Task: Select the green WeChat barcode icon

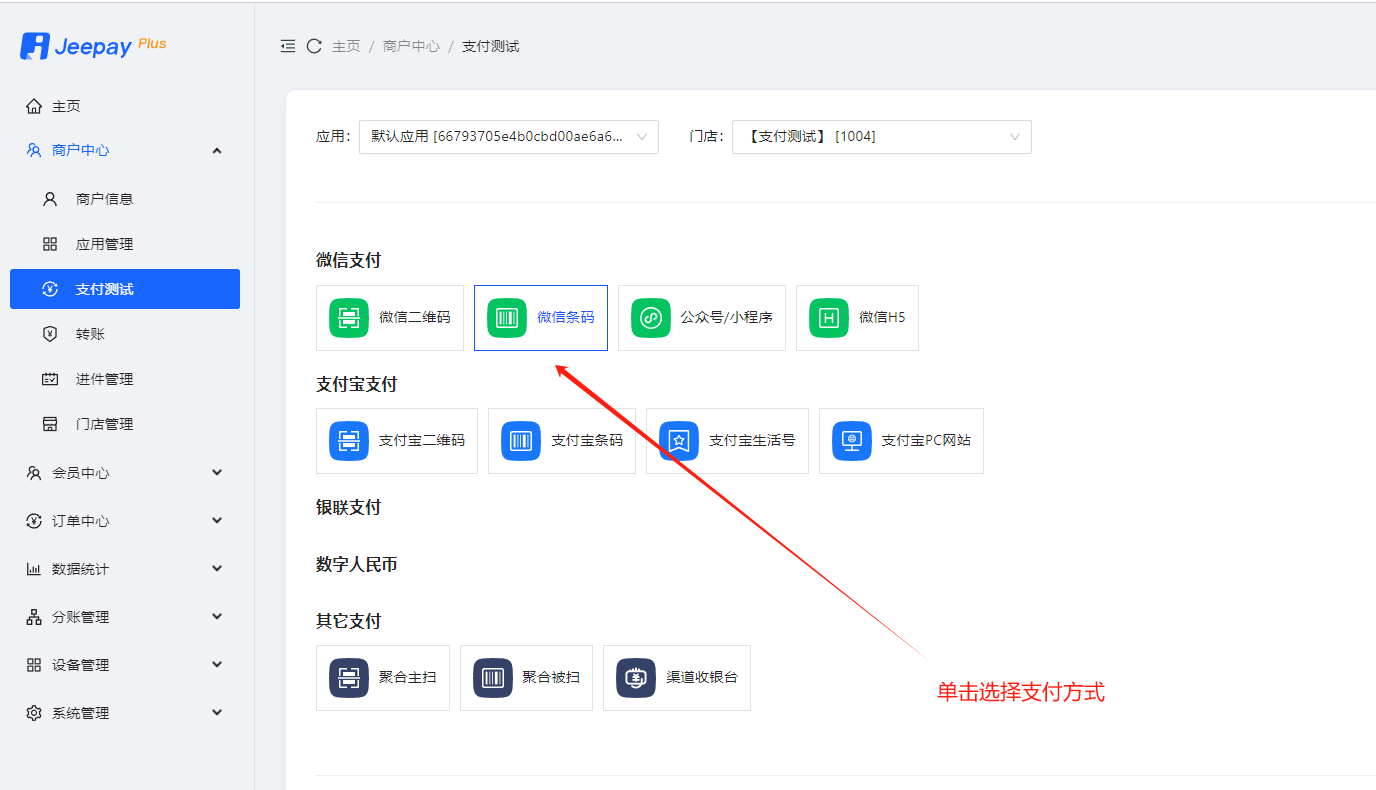Action: coord(507,318)
